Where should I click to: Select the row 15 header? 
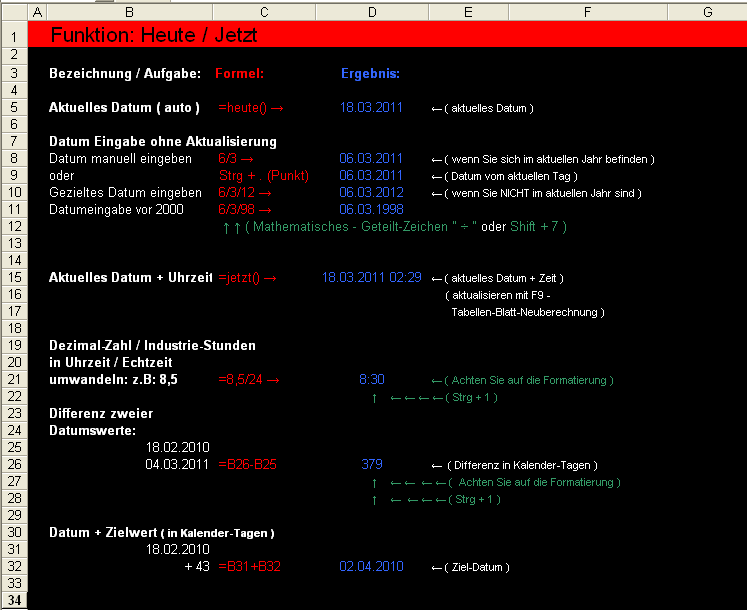pyautogui.click(x=13, y=277)
